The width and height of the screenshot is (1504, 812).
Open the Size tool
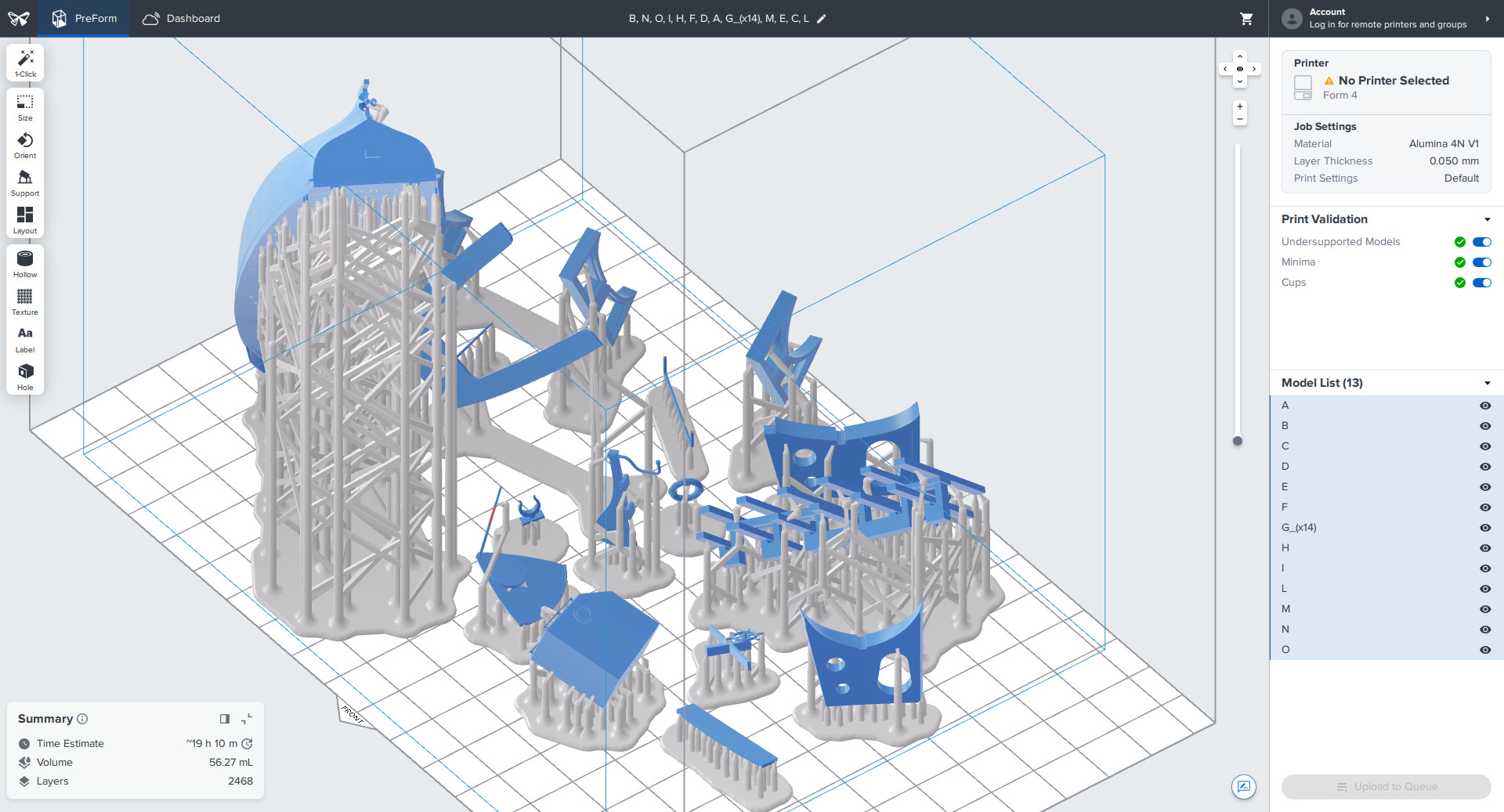coord(25,107)
